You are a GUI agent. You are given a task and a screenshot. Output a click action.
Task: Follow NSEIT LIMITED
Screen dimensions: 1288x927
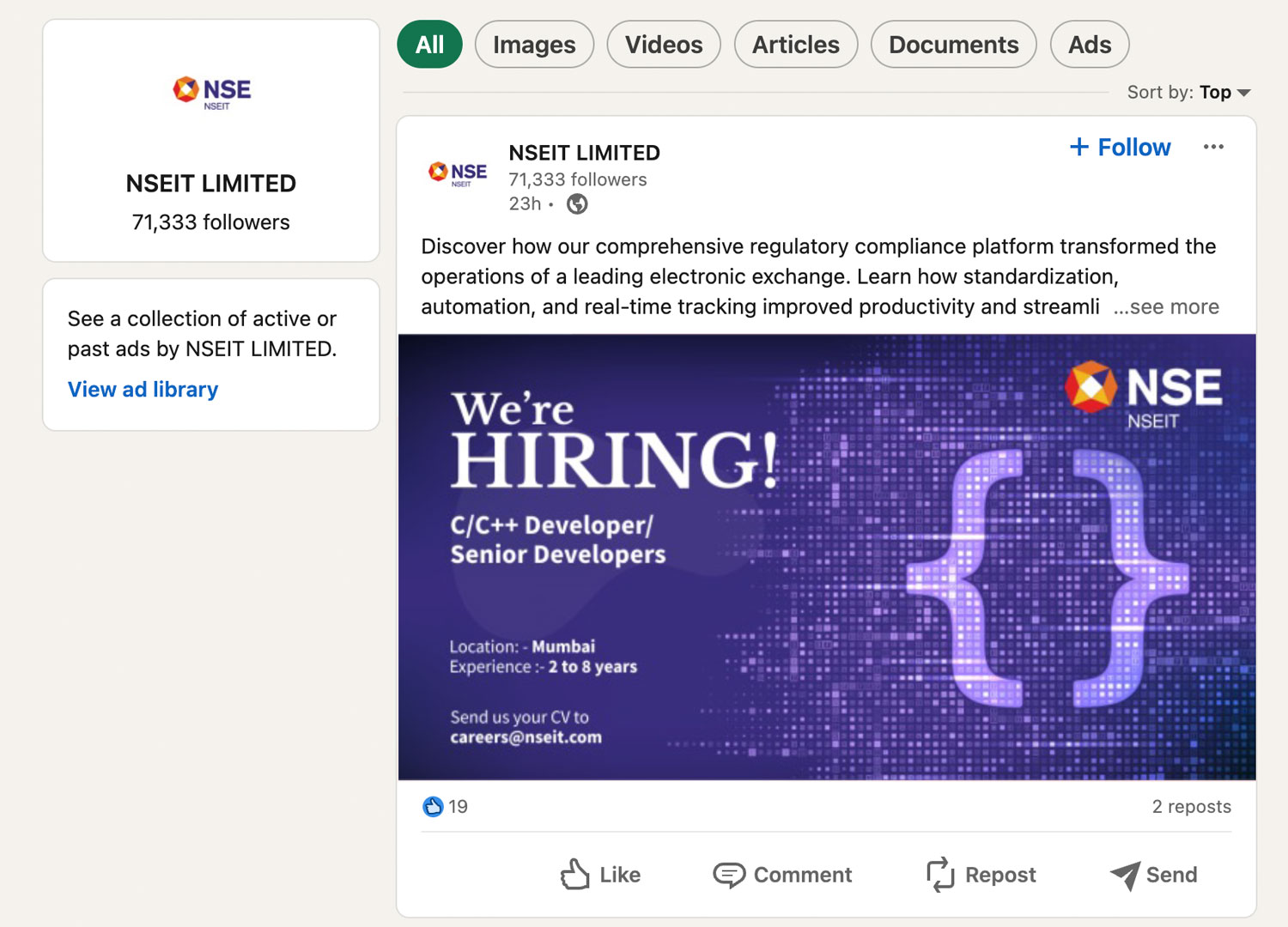tap(1120, 147)
